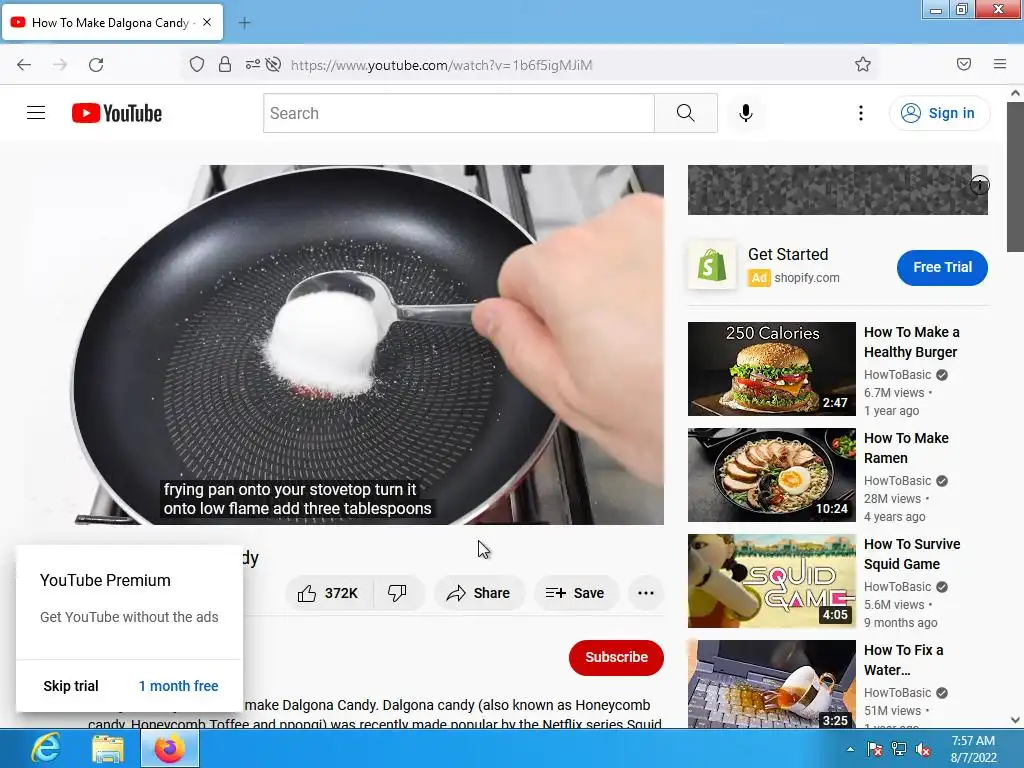This screenshot has height=768, width=1024.
Task: Start voice search with microphone icon
Action: (x=745, y=113)
